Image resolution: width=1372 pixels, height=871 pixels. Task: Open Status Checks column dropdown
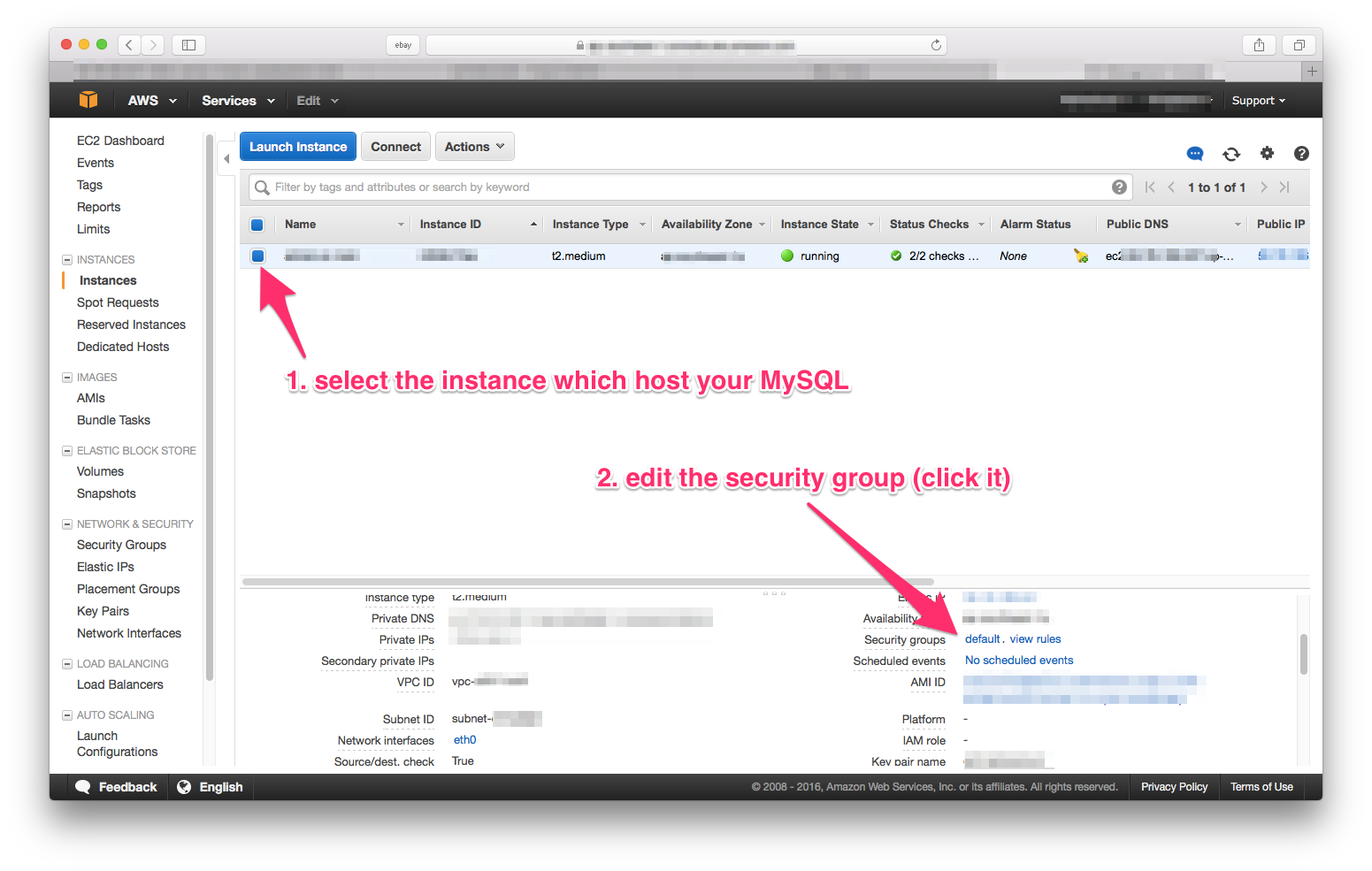pos(981,225)
